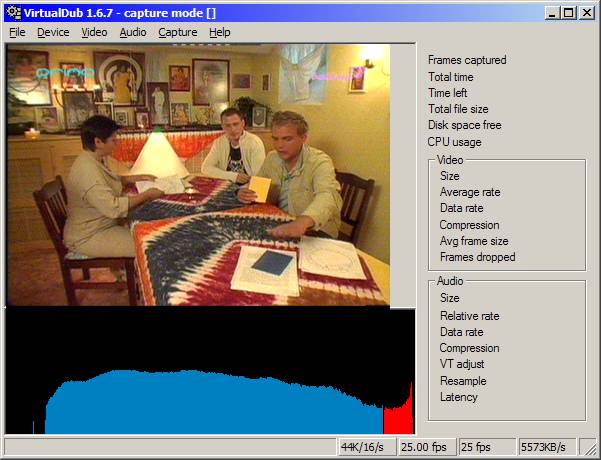Click Frames dropped in the Video panel
601x460 pixels.
477,257
